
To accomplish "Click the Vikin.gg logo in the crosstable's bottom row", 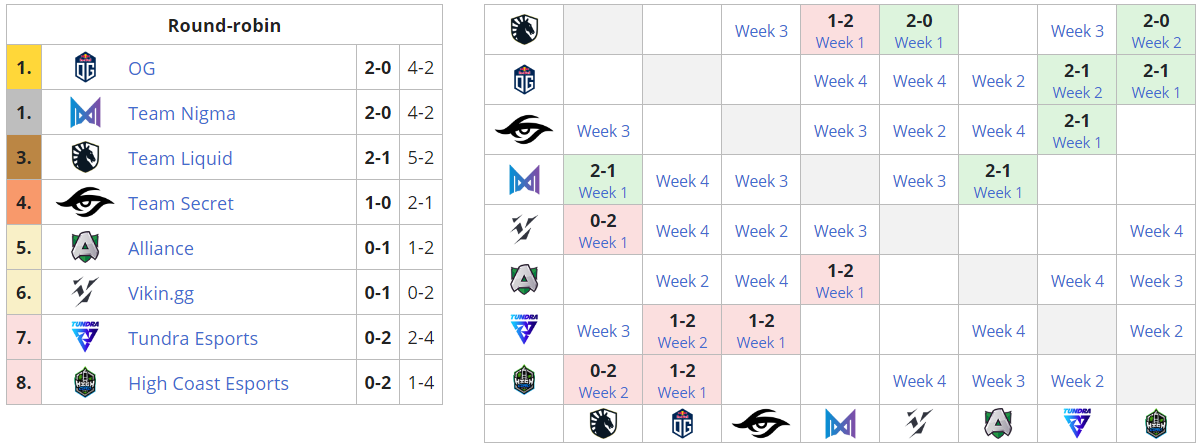I will point(919,423).
